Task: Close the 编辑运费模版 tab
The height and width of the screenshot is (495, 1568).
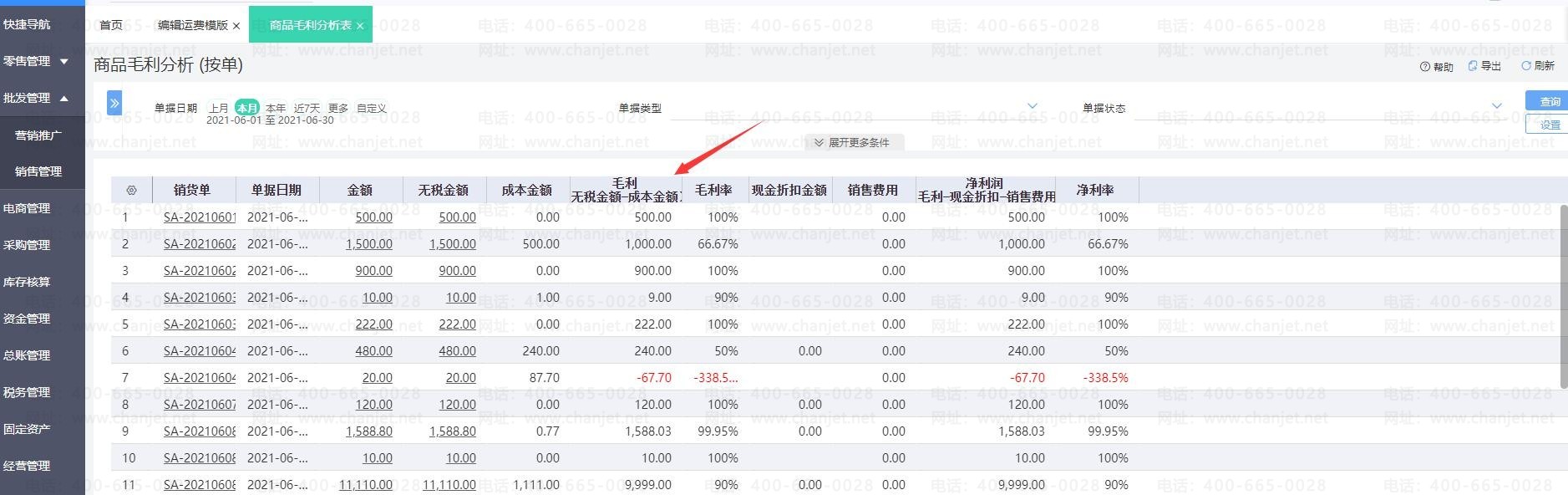Action: 236,26
